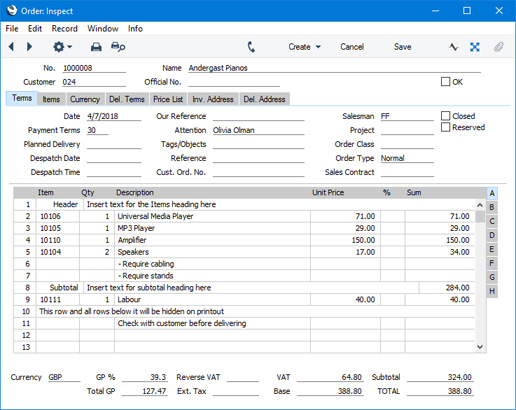516x410 pixels.
Task: Click the telephone icon
Action: point(251,47)
